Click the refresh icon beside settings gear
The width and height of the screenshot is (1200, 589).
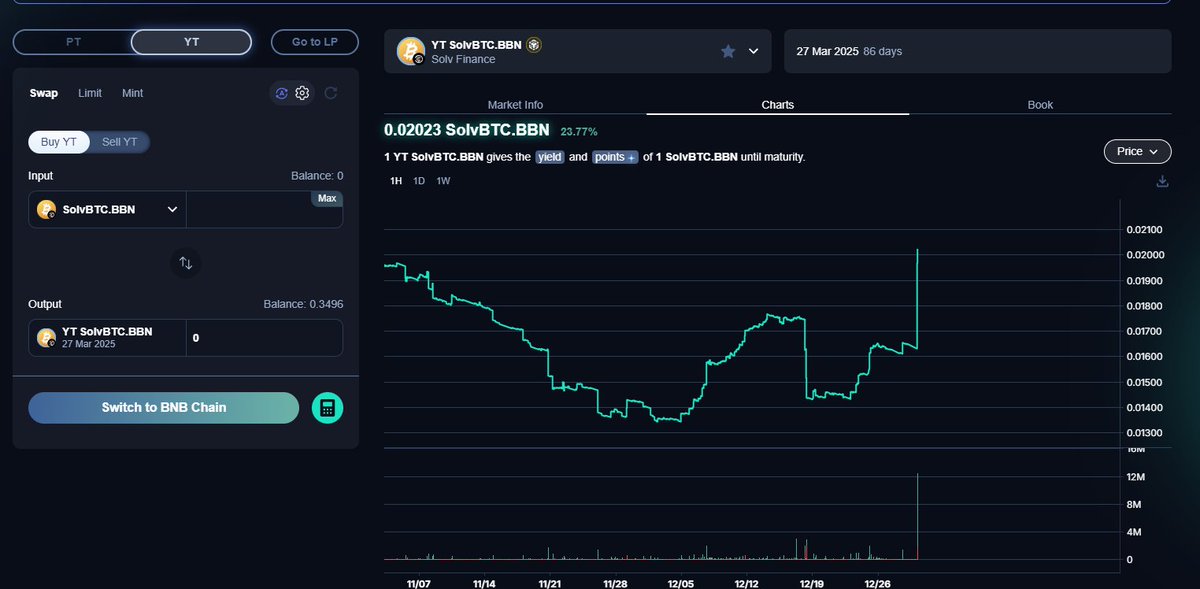(x=331, y=93)
